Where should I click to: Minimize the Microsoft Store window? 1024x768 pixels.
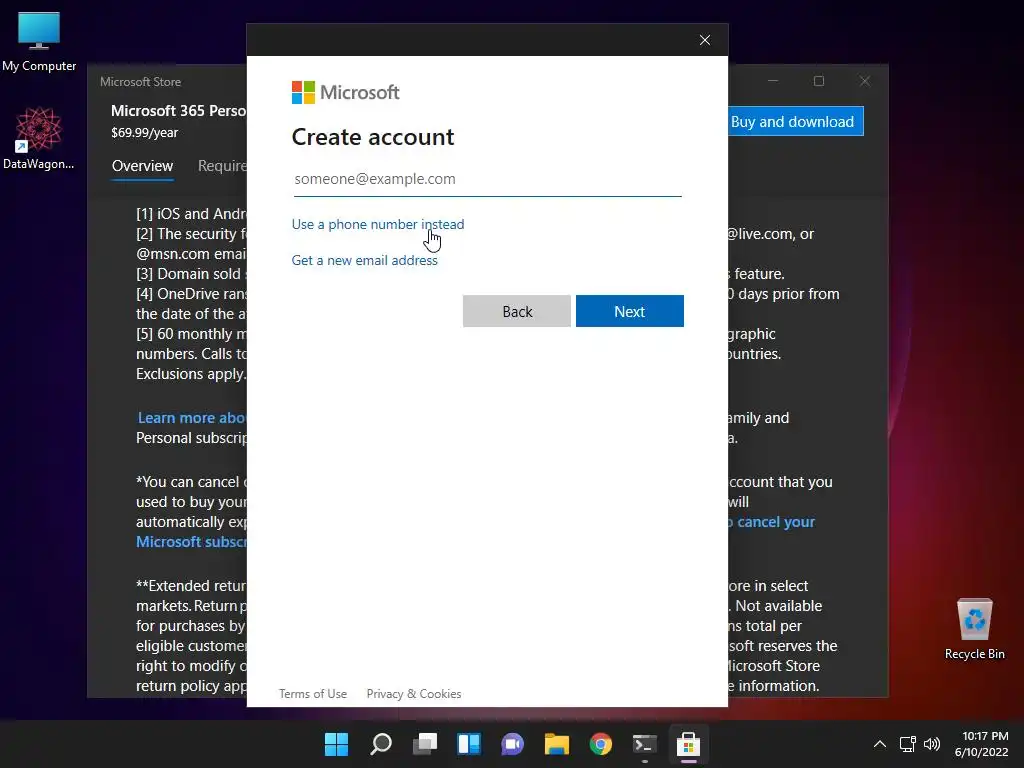[x=773, y=81]
